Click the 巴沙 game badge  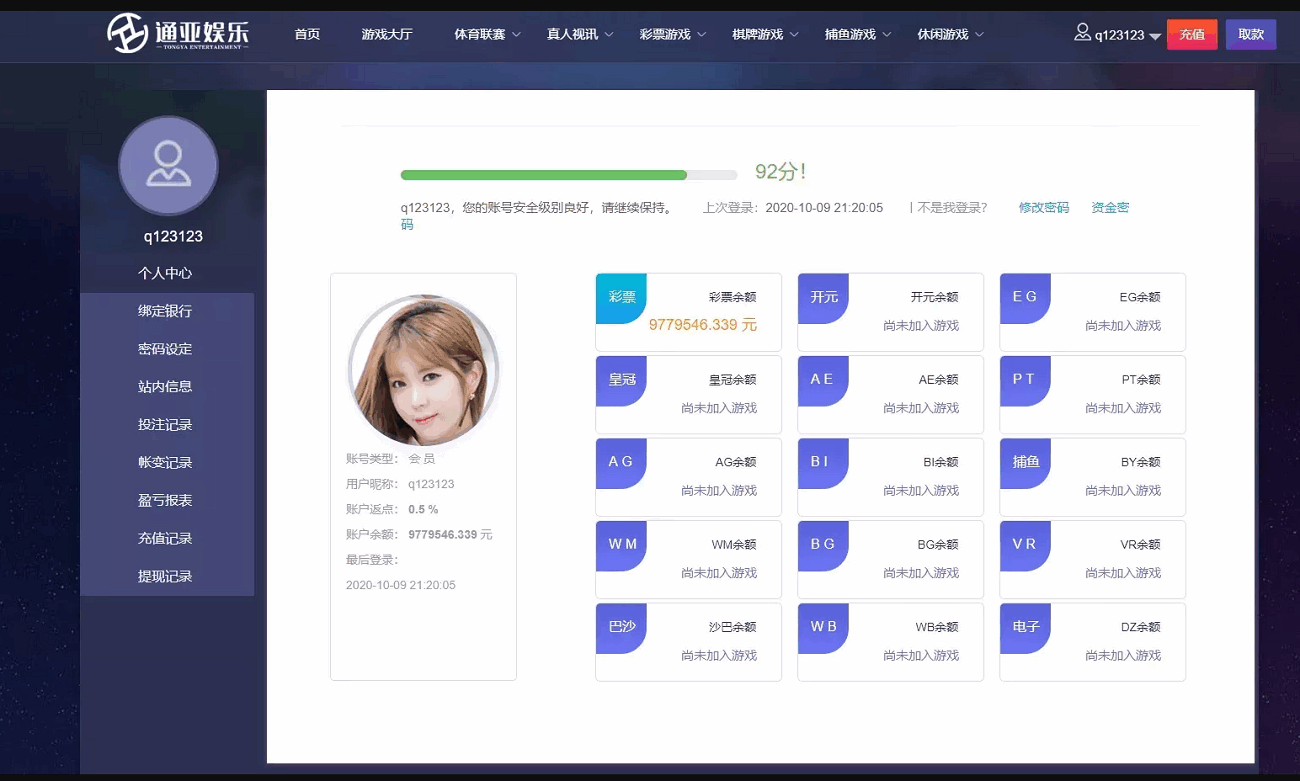[x=621, y=627]
